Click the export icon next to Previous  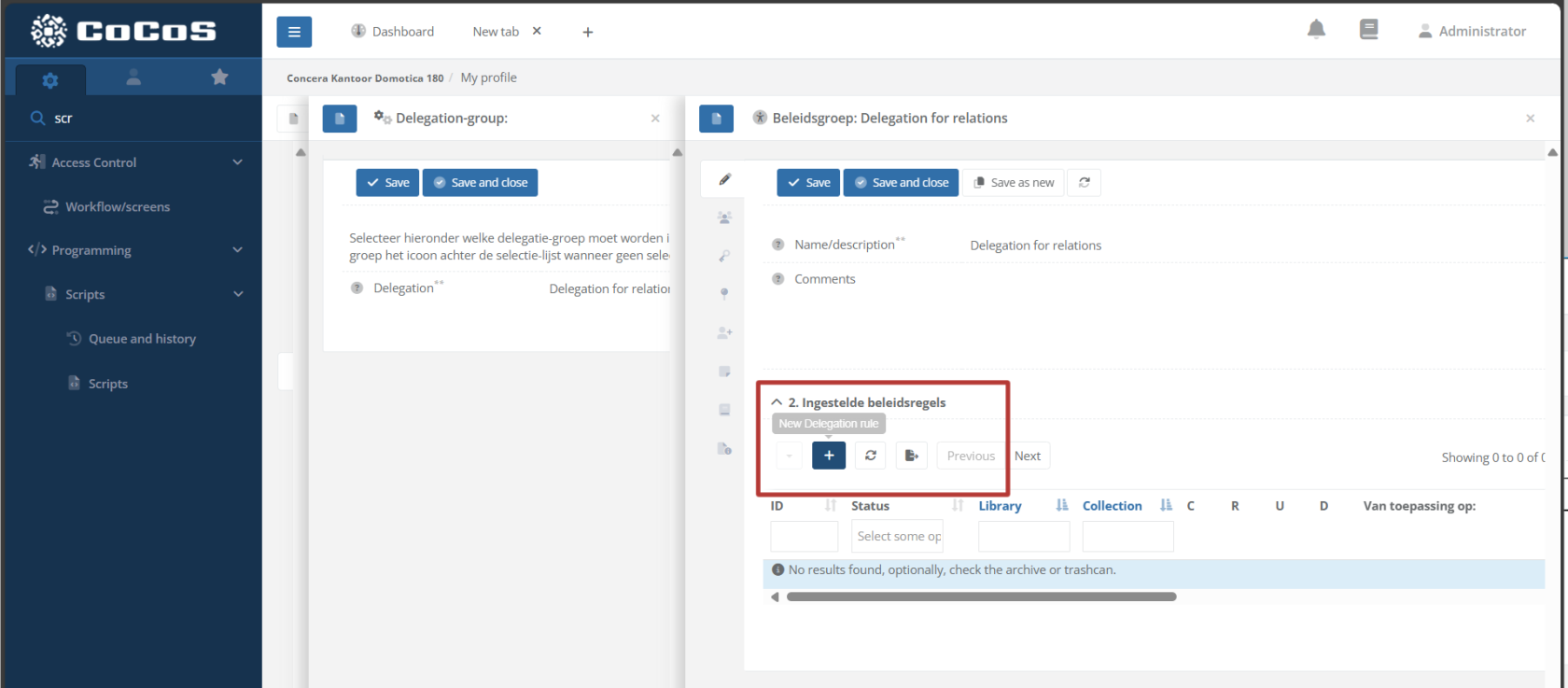tap(911, 456)
